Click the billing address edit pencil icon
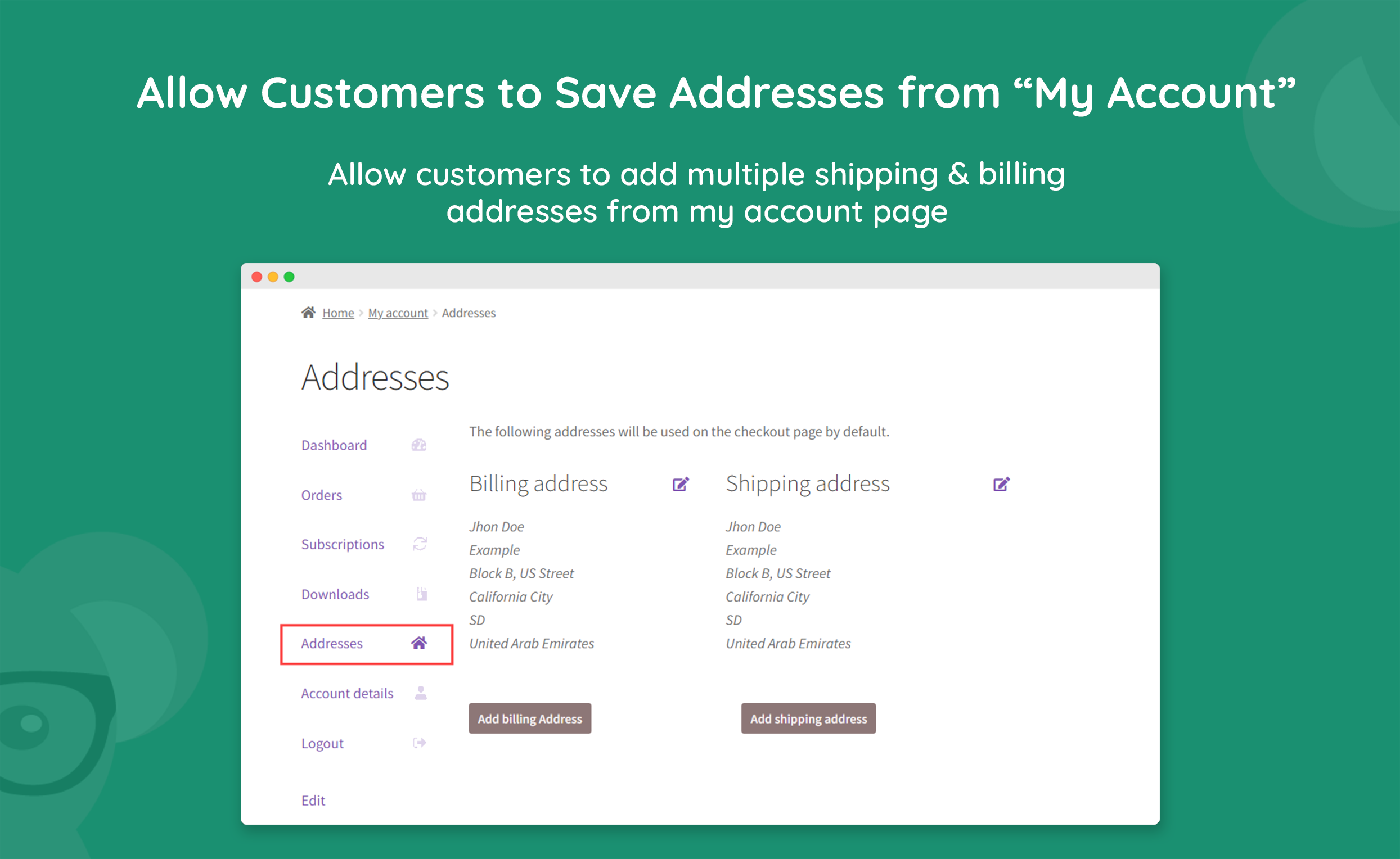The image size is (1400, 859). pyautogui.click(x=681, y=484)
